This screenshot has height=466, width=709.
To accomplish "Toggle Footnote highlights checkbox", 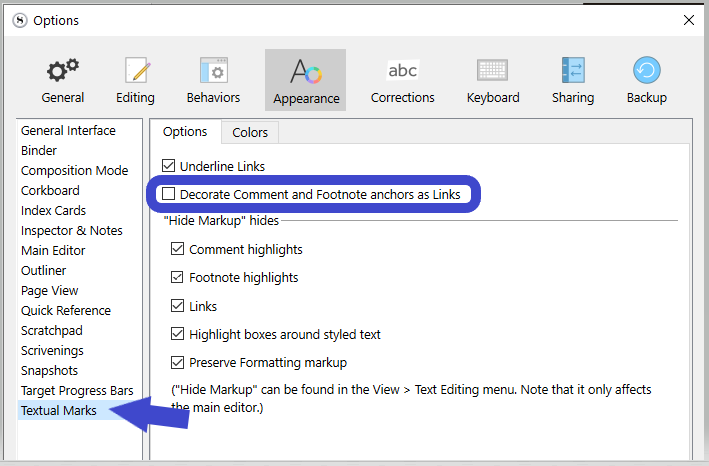I will [178, 277].
